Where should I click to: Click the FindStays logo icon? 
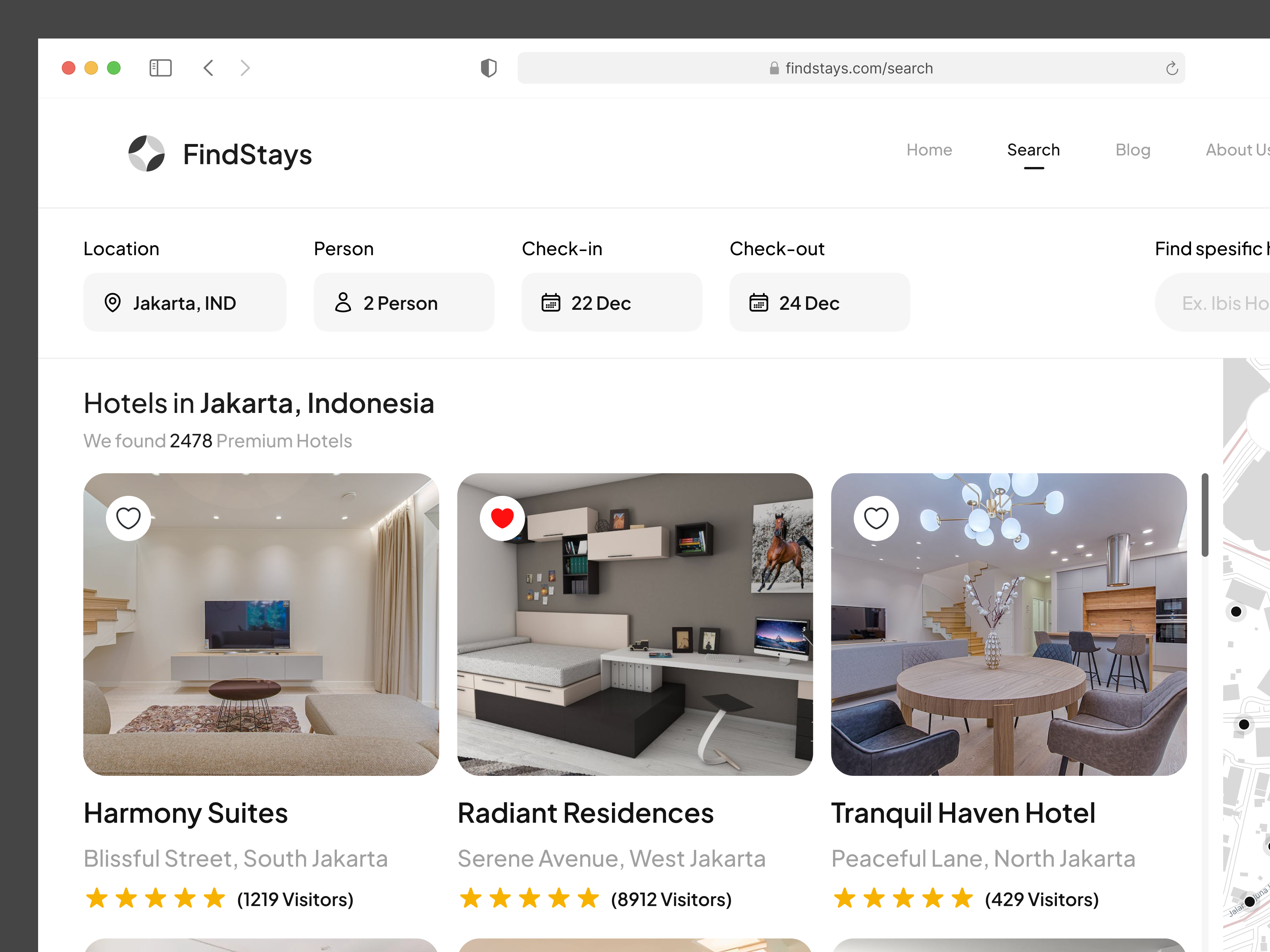click(146, 153)
